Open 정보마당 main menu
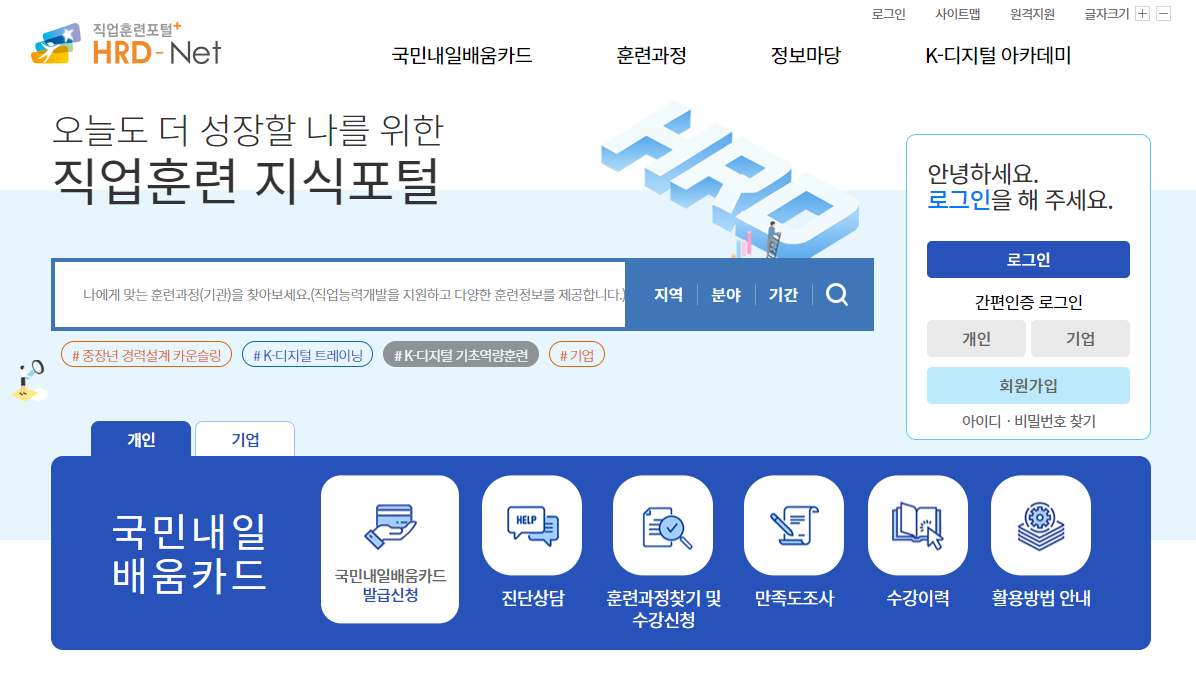The width and height of the screenshot is (1196, 681). click(805, 56)
